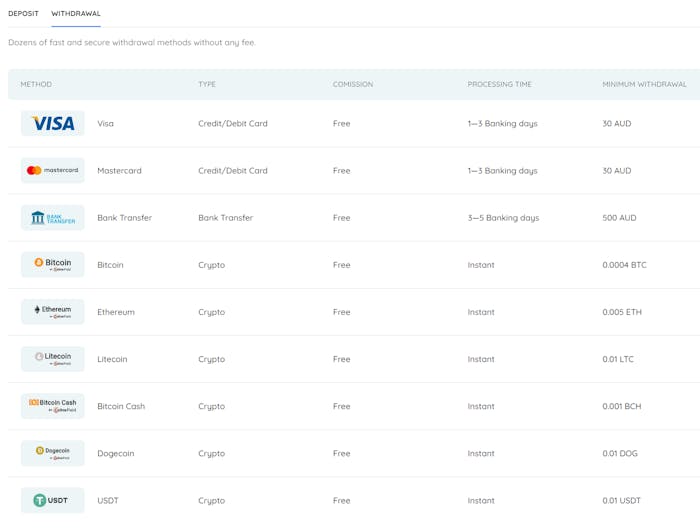700x528 pixels.
Task: Select the Comission column header
Action: pyautogui.click(x=353, y=85)
